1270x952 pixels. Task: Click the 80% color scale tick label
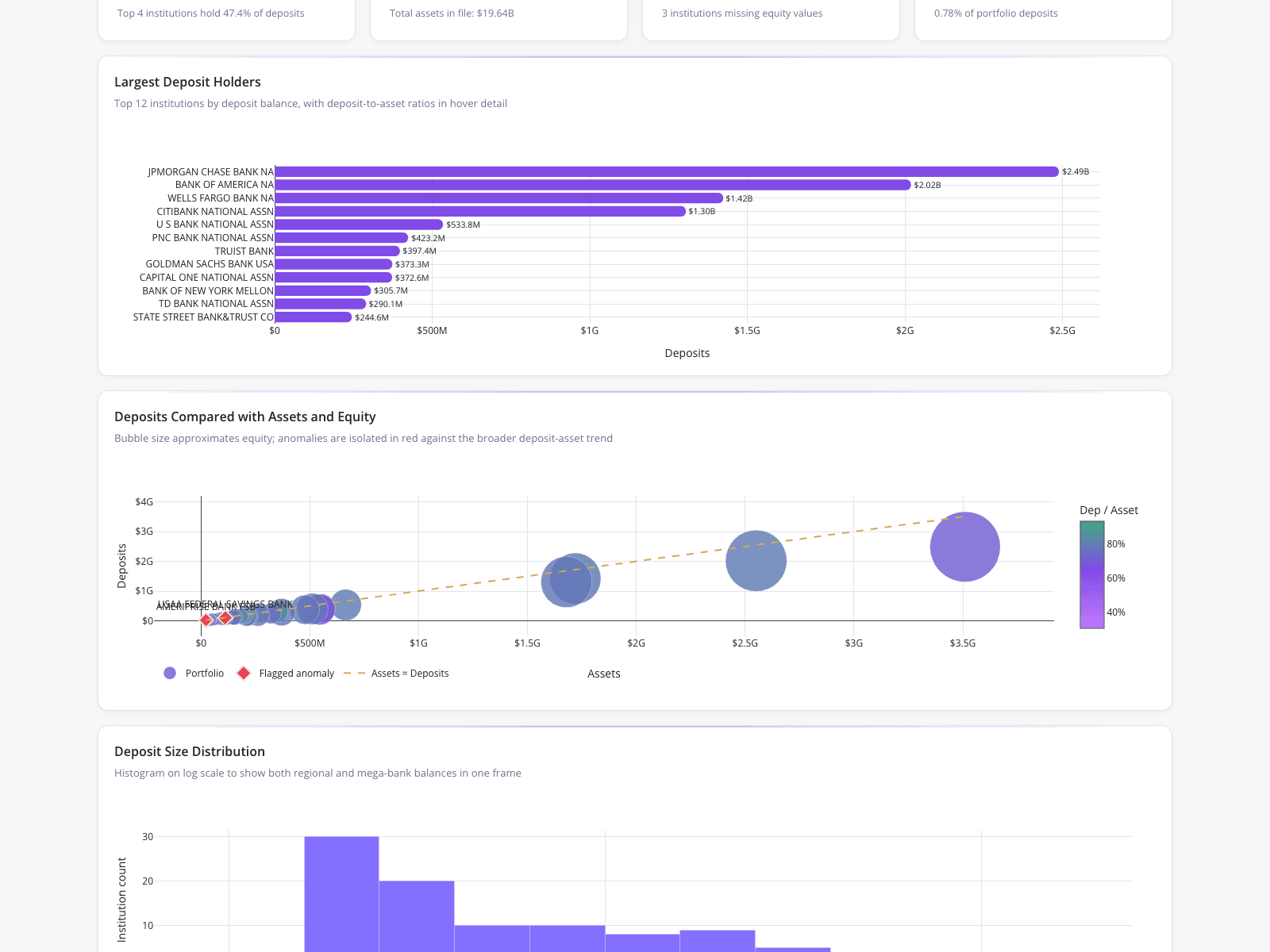pos(1116,544)
